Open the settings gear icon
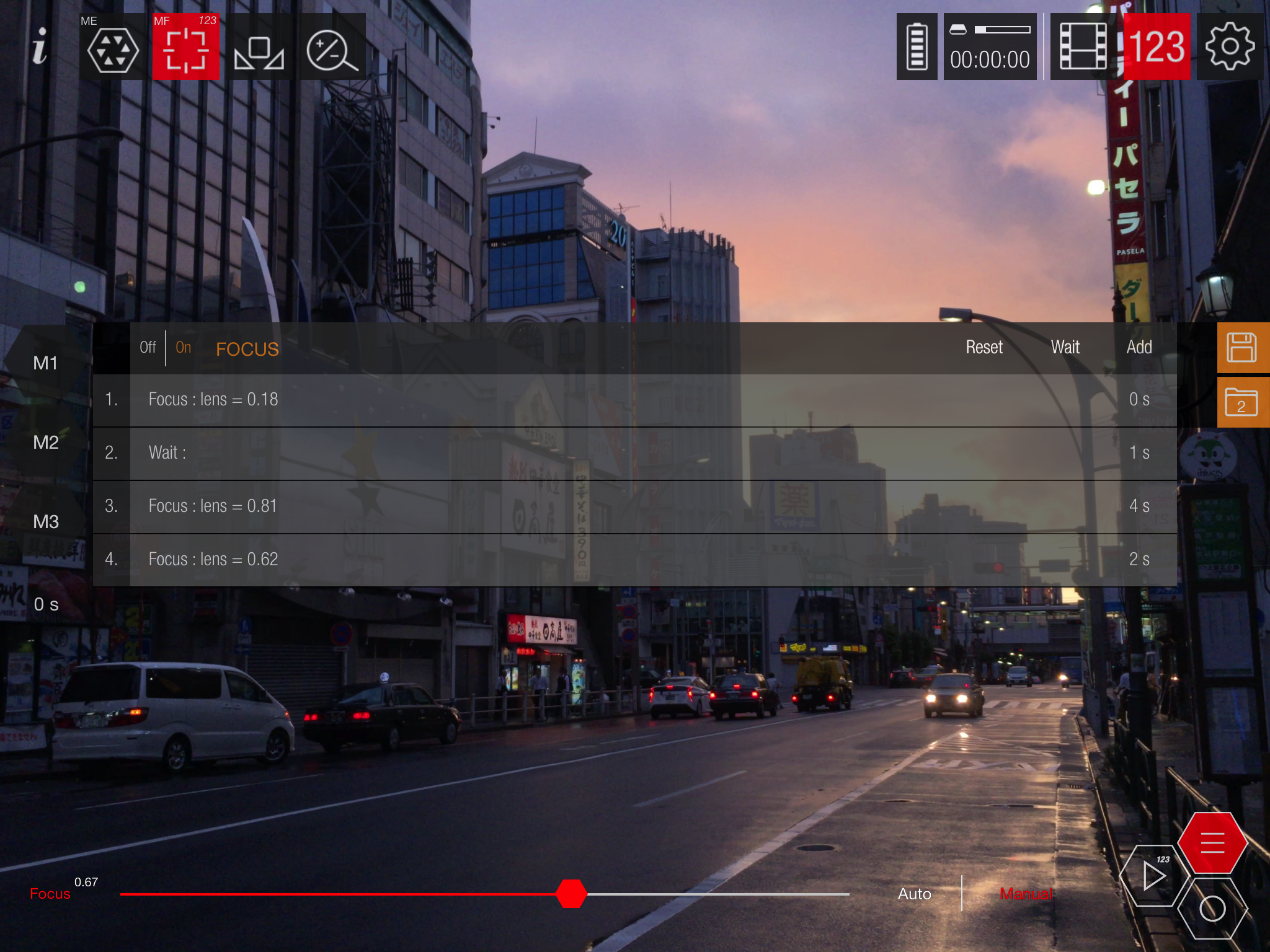Screen dimensions: 1270x952 [x=1230, y=47]
